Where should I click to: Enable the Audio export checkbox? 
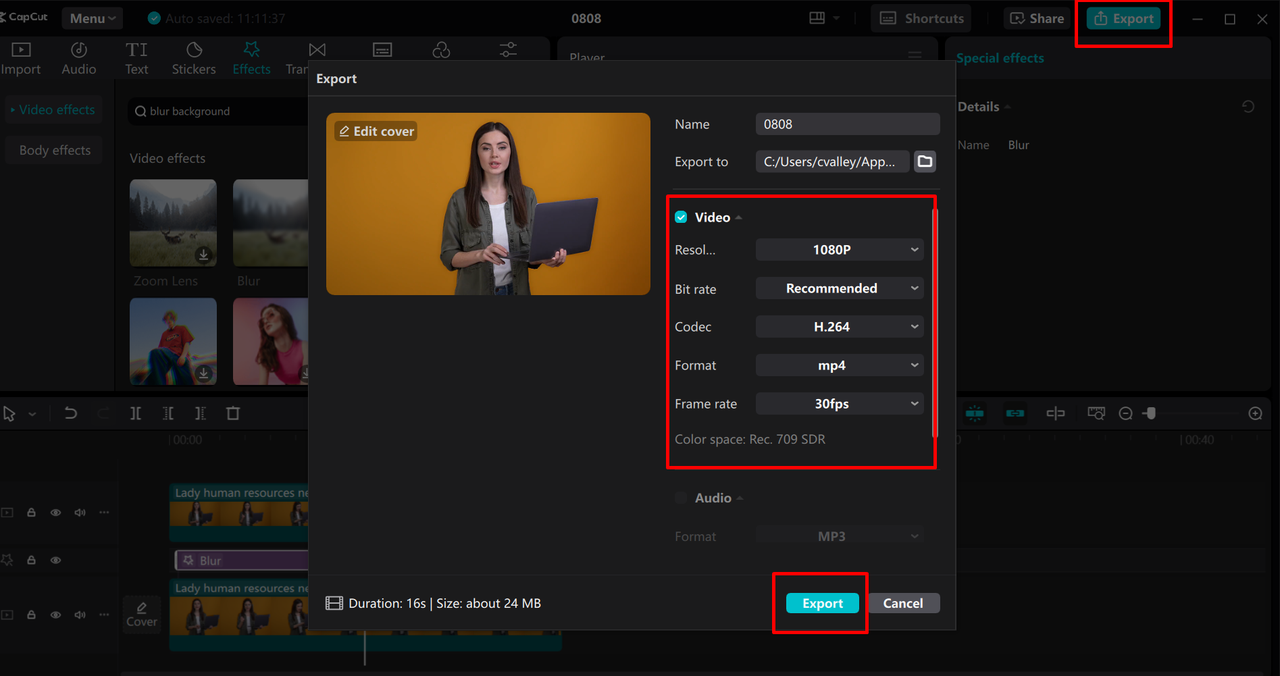tap(681, 498)
